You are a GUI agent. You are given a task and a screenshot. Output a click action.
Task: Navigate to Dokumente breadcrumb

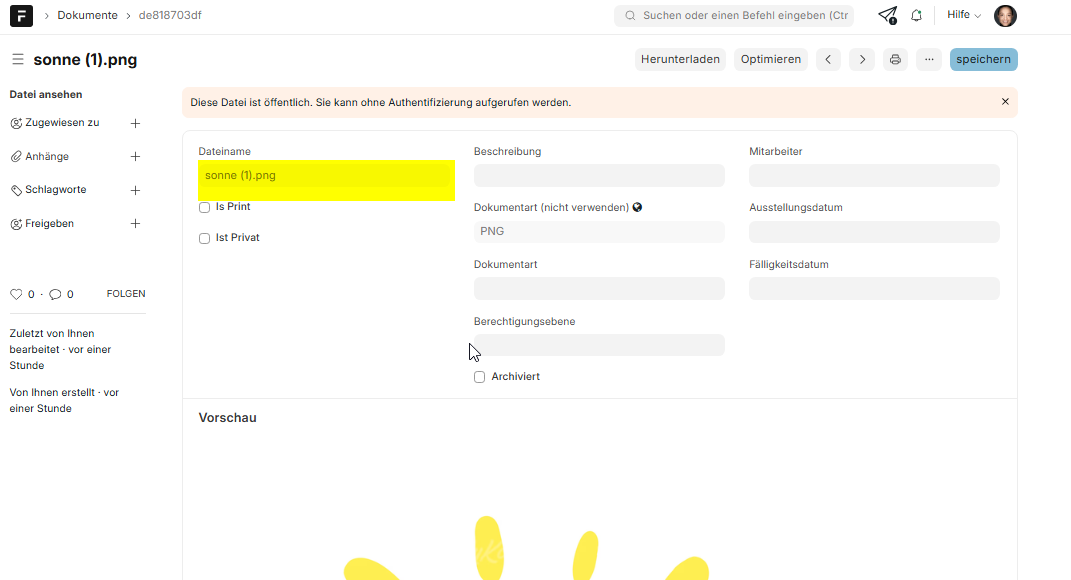pyautogui.click(x=87, y=16)
